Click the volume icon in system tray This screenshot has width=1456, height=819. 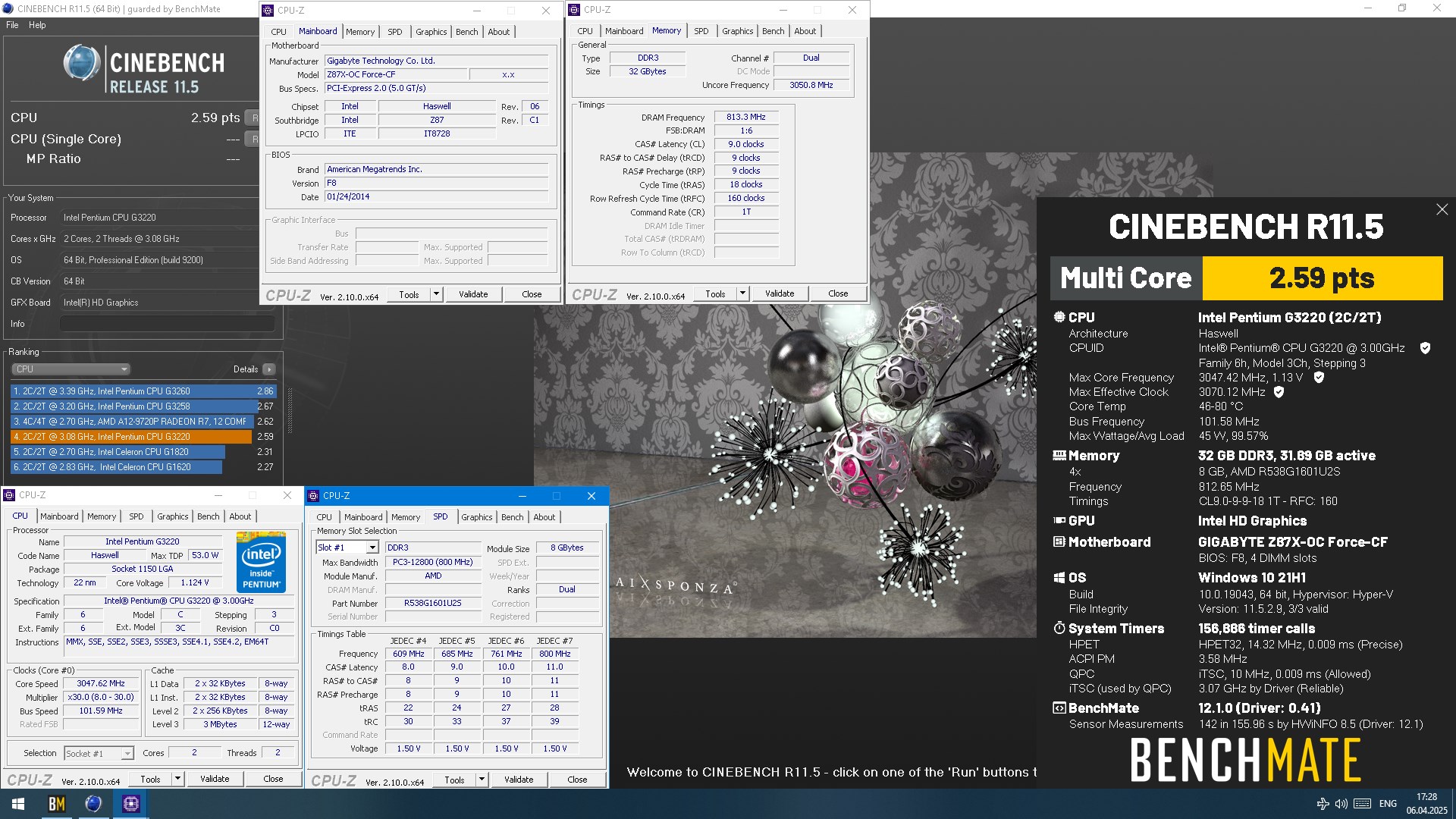coord(1341,804)
